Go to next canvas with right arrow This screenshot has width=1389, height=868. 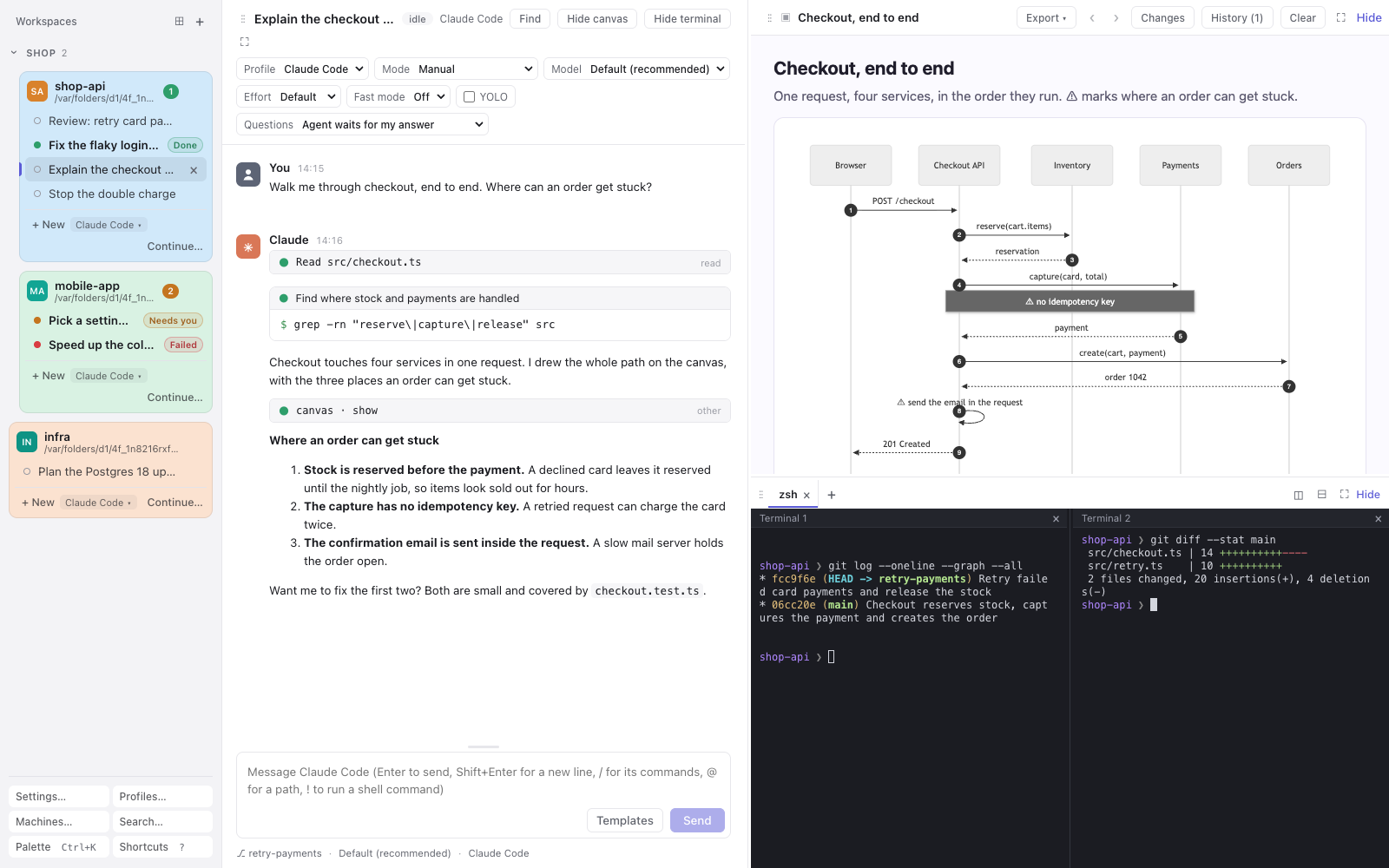pyautogui.click(x=1116, y=17)
